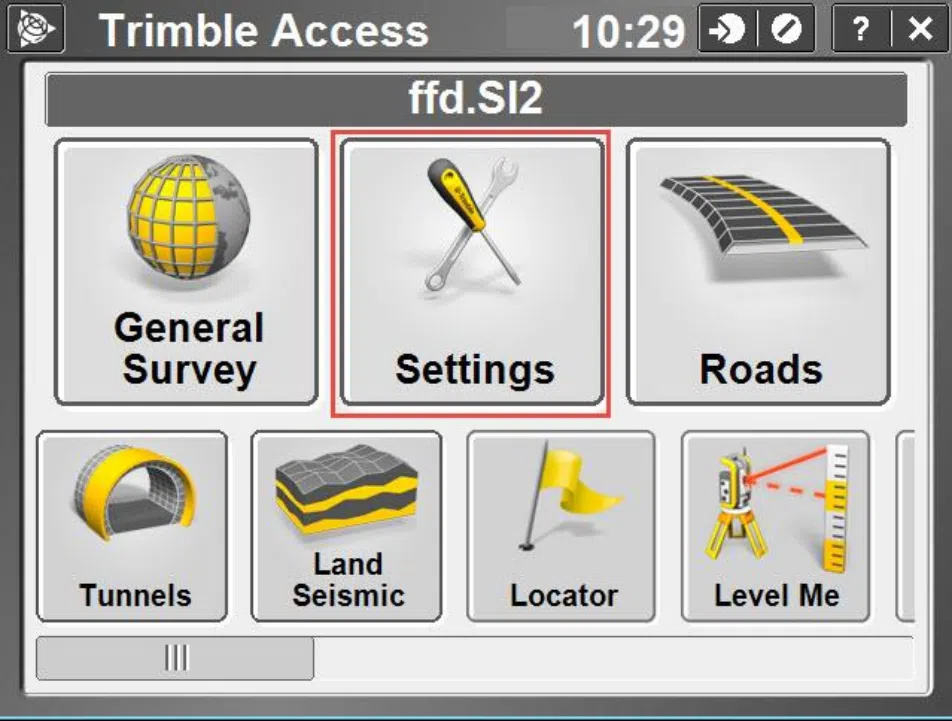This screenshot has width=952, height=721.
Task: Click the Trimble logo button
Action: pos(36,28)
